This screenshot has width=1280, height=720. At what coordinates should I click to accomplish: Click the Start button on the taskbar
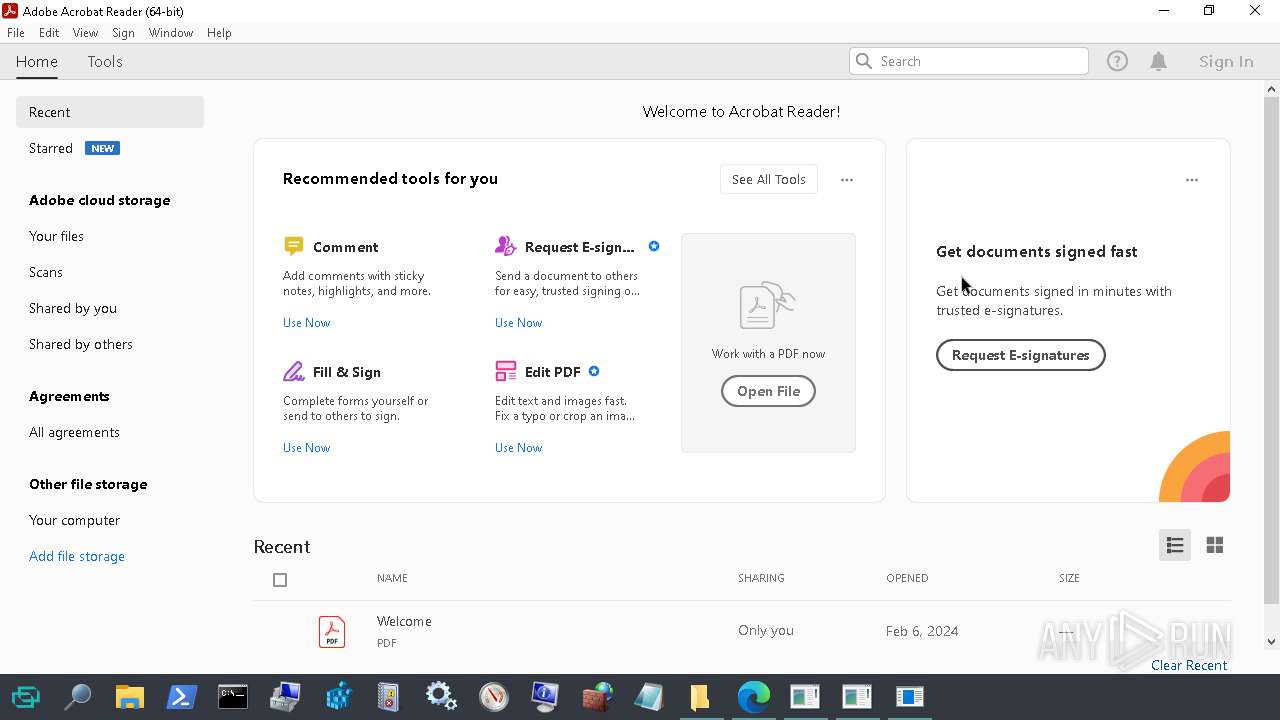25,696
